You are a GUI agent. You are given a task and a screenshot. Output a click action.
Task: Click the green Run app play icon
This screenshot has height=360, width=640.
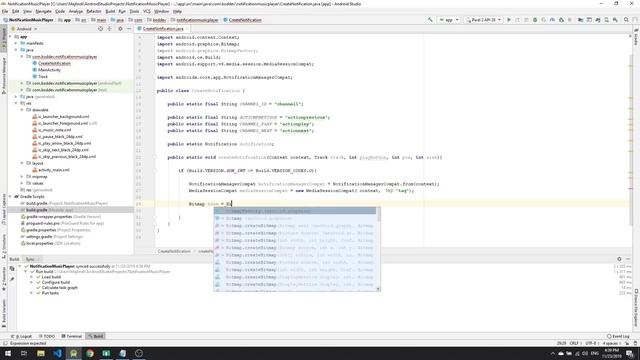509,20
